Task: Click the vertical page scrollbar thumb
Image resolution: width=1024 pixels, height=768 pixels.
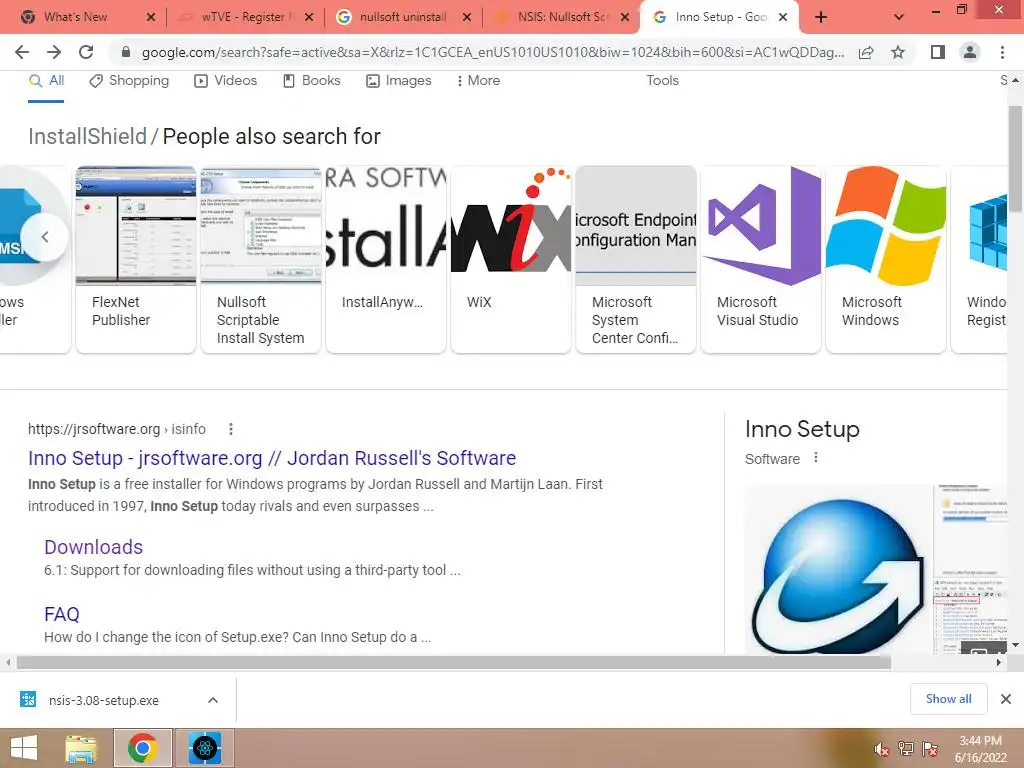Action: 1015,158
